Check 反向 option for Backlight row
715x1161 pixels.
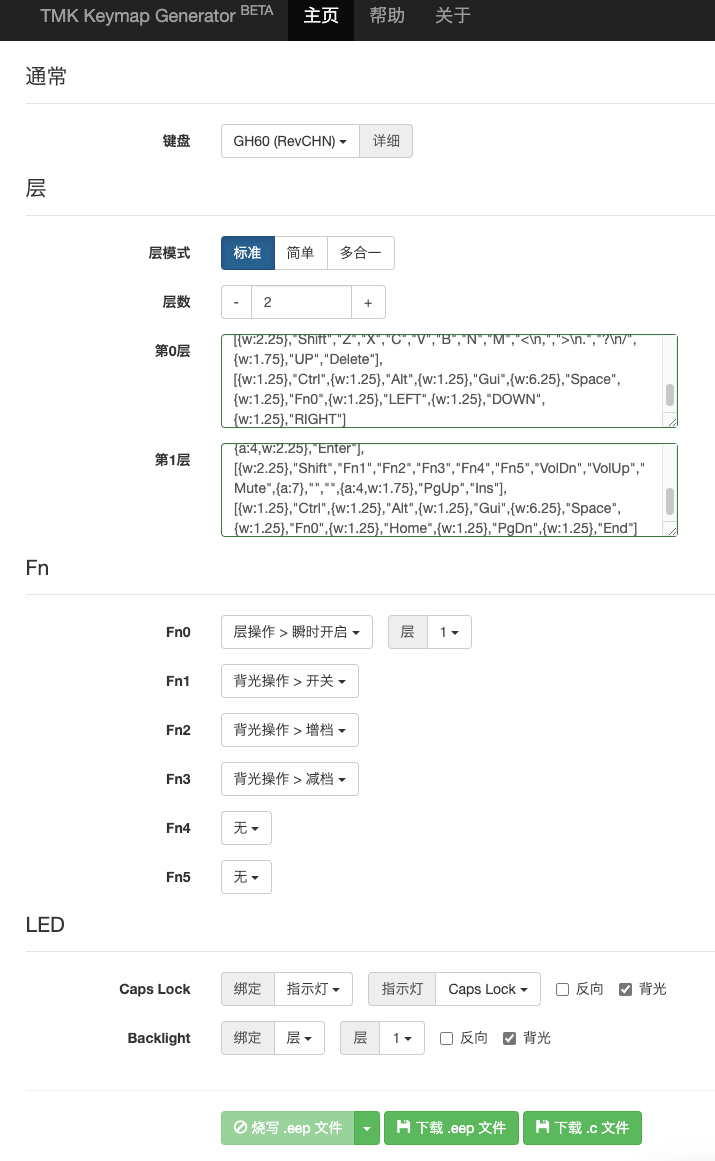tap(446, 1038)
